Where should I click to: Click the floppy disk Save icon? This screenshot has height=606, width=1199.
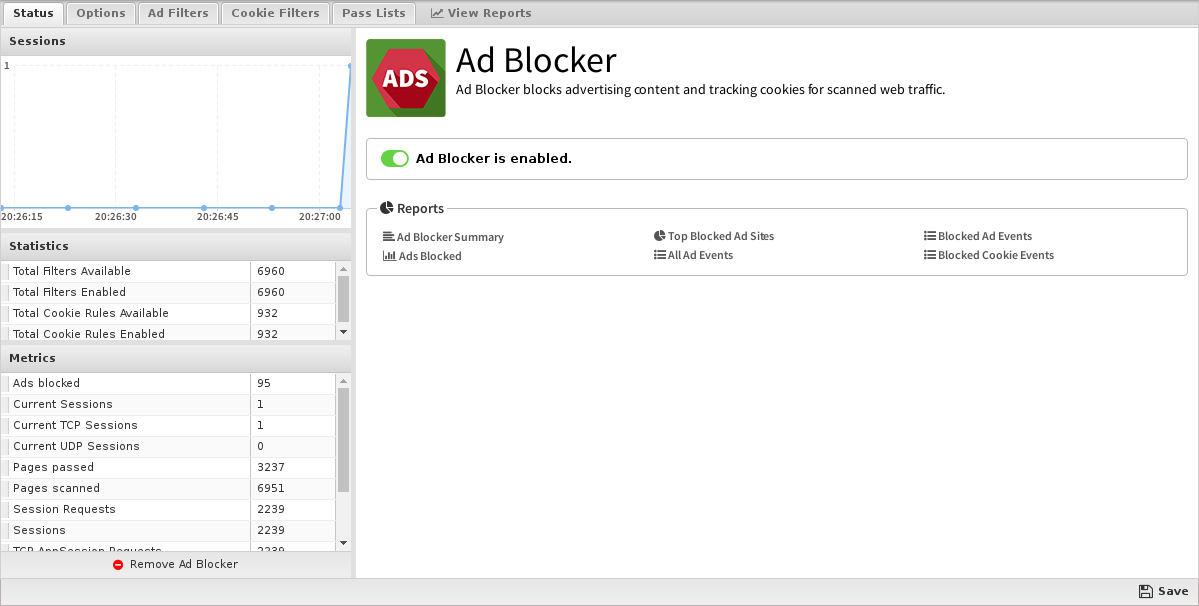1145,591
